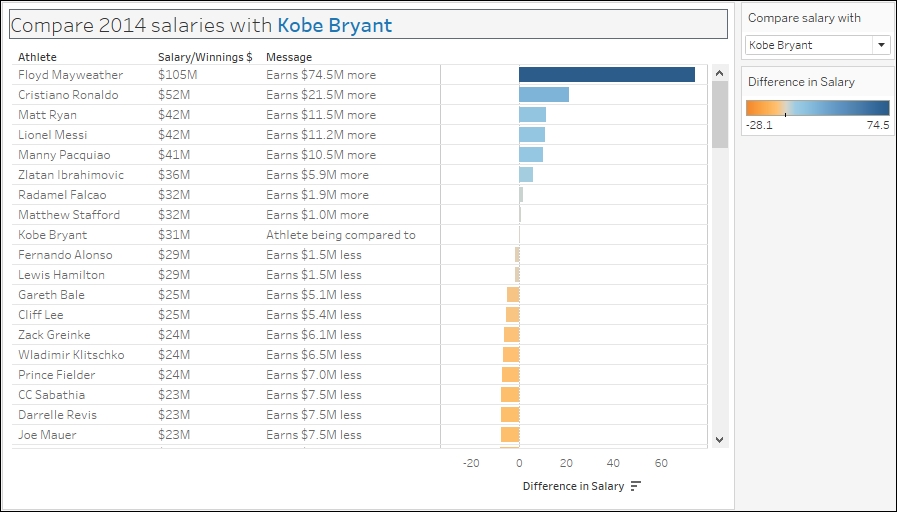Click the Lionel Messi athlete name
Image resolution: width=897 pixels, height=512 pixels.
click(x=53, y=135)
